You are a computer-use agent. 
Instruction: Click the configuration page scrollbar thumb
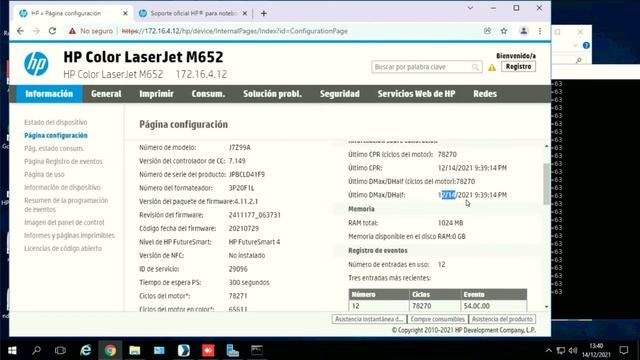click(547, 184)
